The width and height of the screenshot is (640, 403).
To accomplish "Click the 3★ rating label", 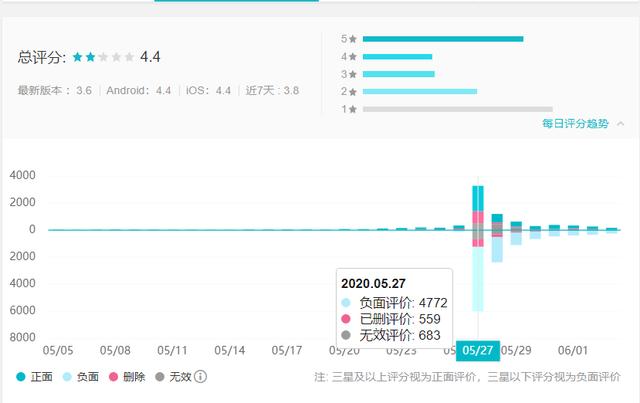I will pos(348,74).
